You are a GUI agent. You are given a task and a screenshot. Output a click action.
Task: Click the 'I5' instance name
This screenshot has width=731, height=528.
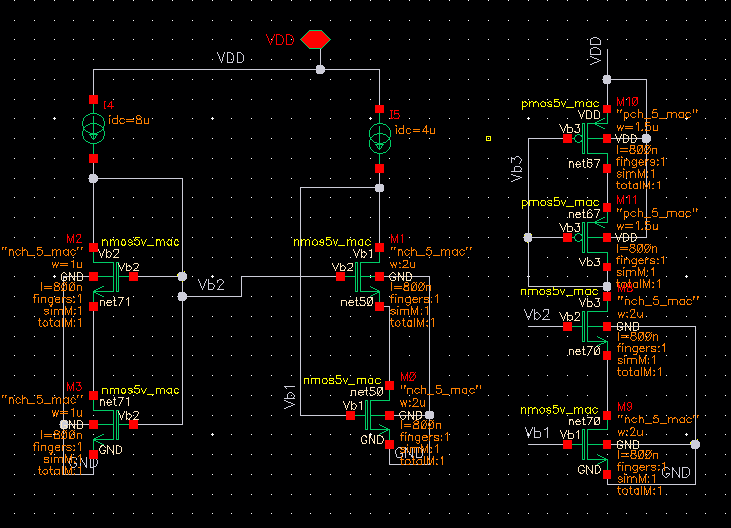click(x=394, y=115)
